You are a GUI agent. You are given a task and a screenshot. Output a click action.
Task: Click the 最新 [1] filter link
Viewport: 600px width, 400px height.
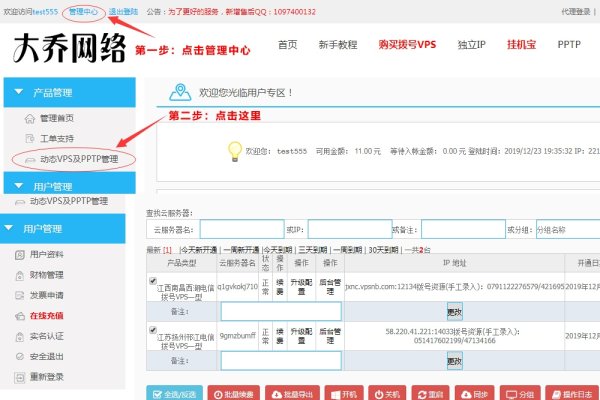coord(159,250)
